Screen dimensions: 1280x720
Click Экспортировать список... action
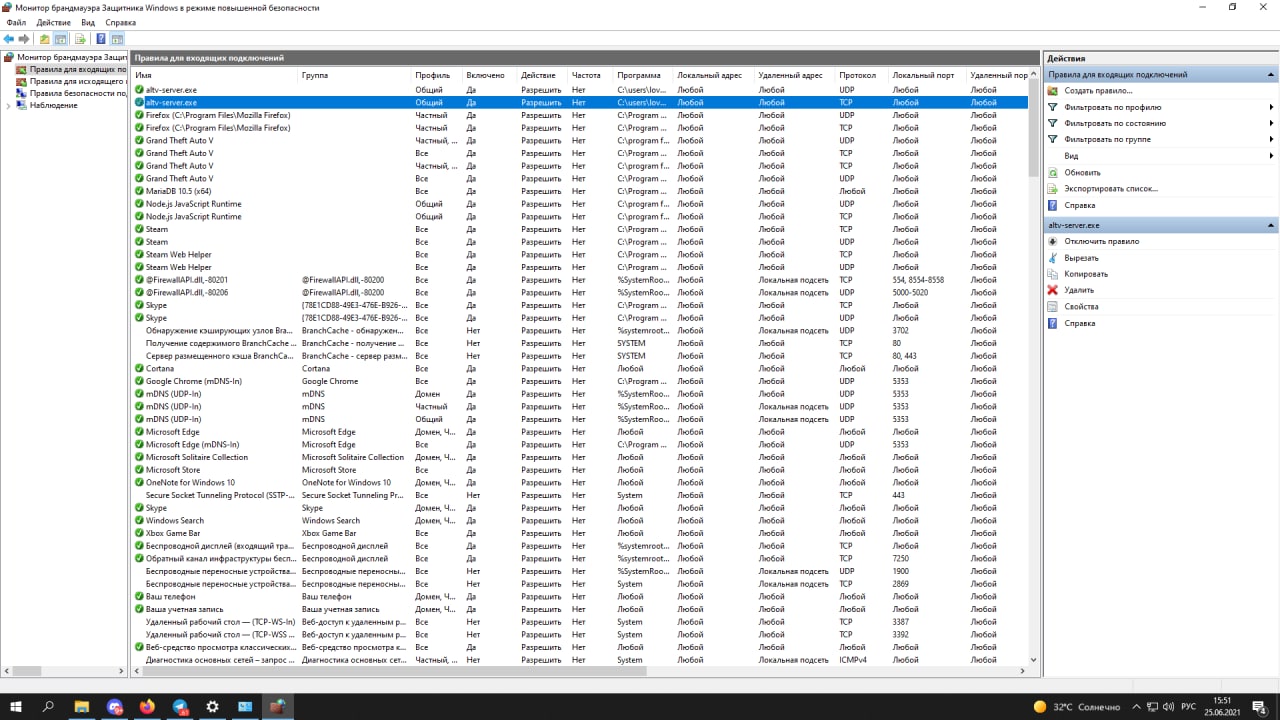[x=1111, y=189]
